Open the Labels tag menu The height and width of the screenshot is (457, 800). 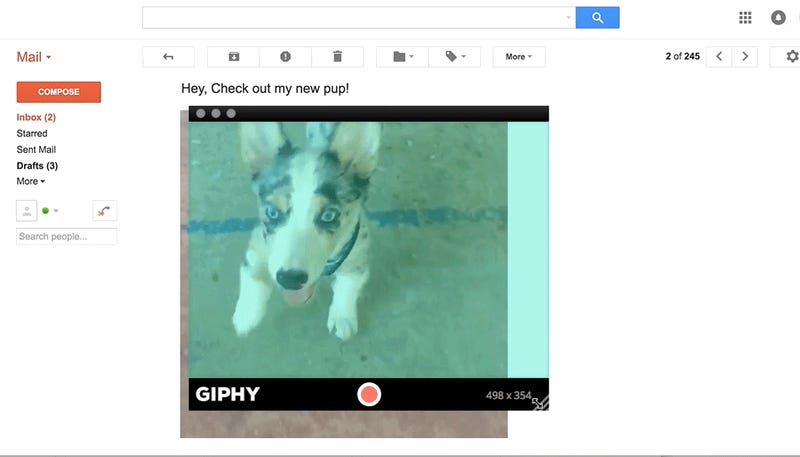pos(455,57)
